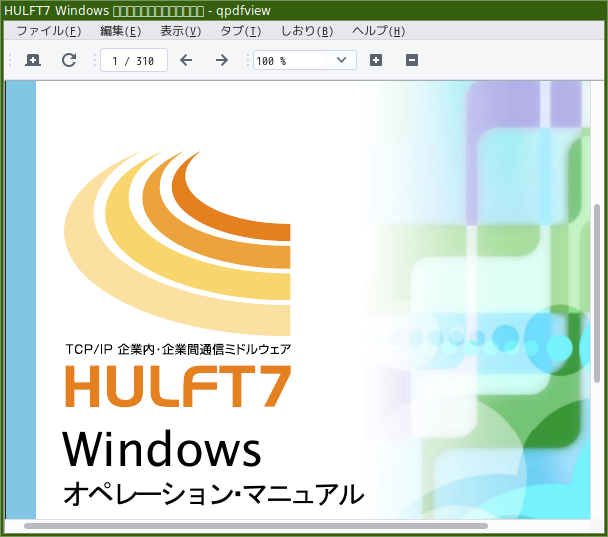Click the HULFT7 logo text on page

point(178,386)
